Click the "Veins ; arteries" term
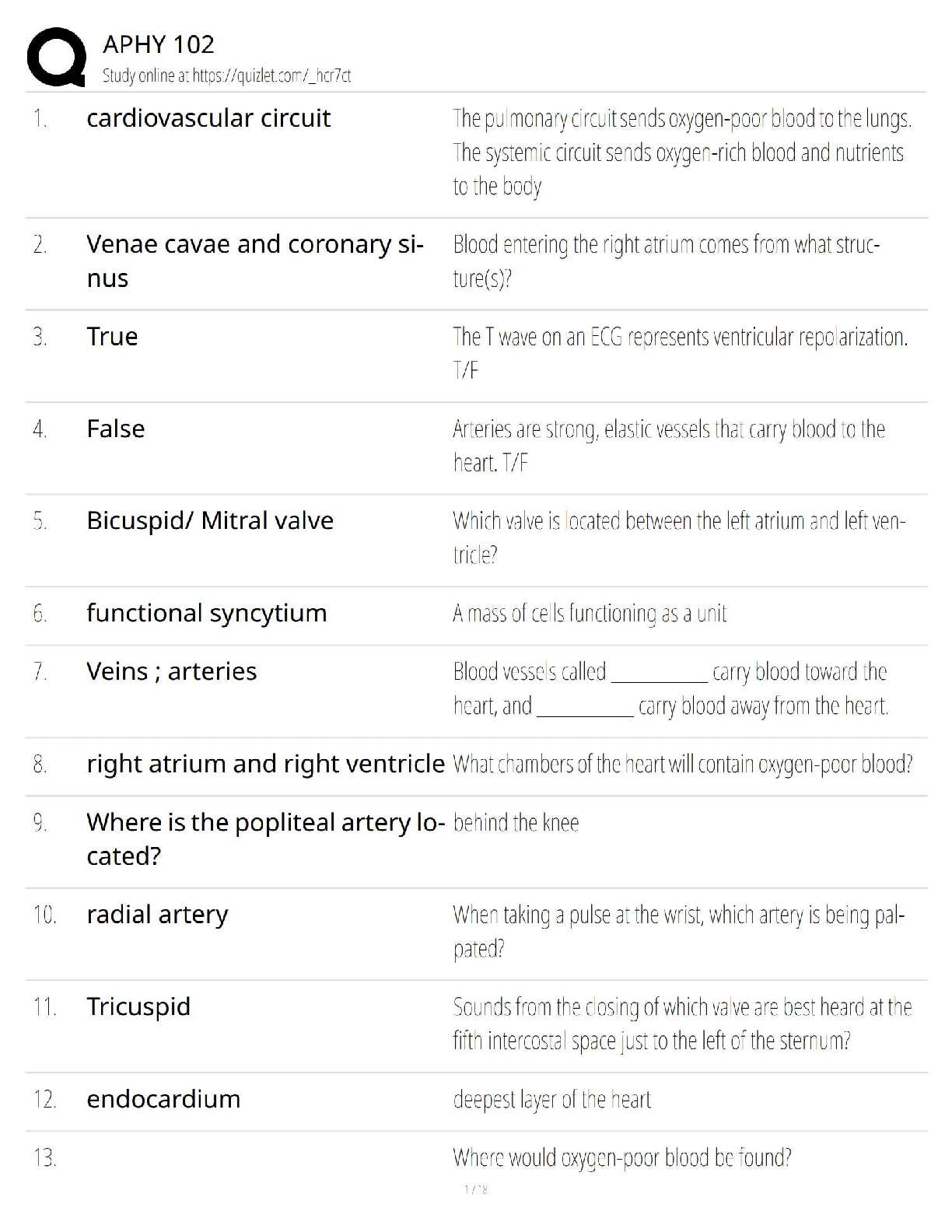 coord(171,671)
